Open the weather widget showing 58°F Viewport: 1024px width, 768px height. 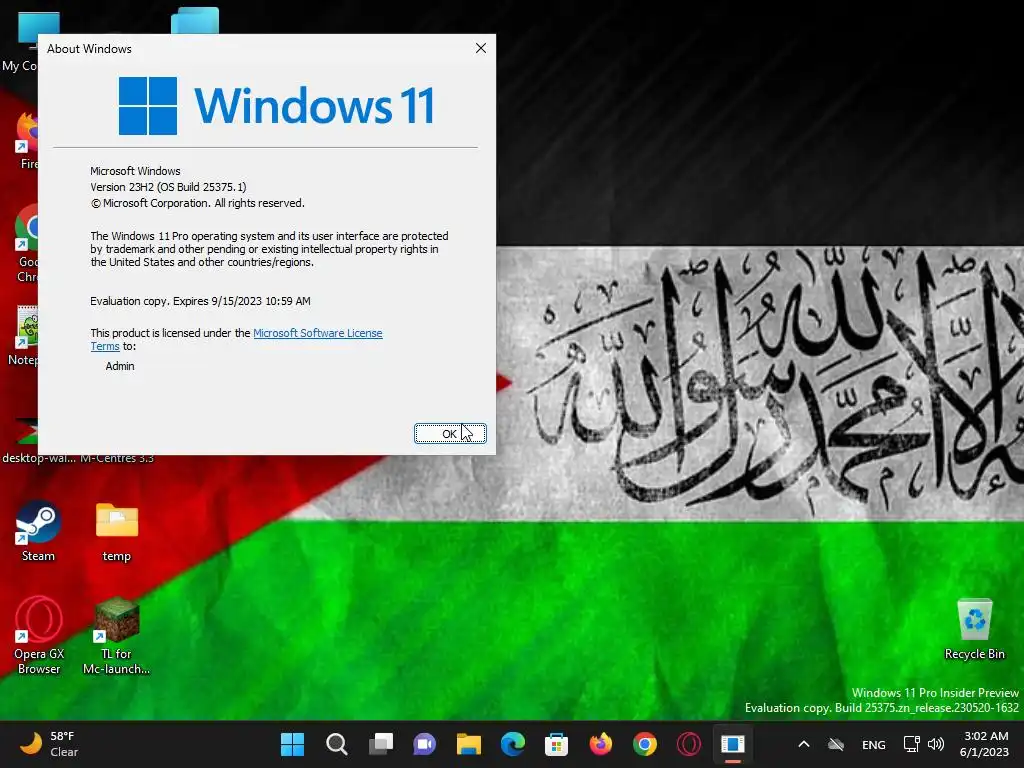coord(49,744)
